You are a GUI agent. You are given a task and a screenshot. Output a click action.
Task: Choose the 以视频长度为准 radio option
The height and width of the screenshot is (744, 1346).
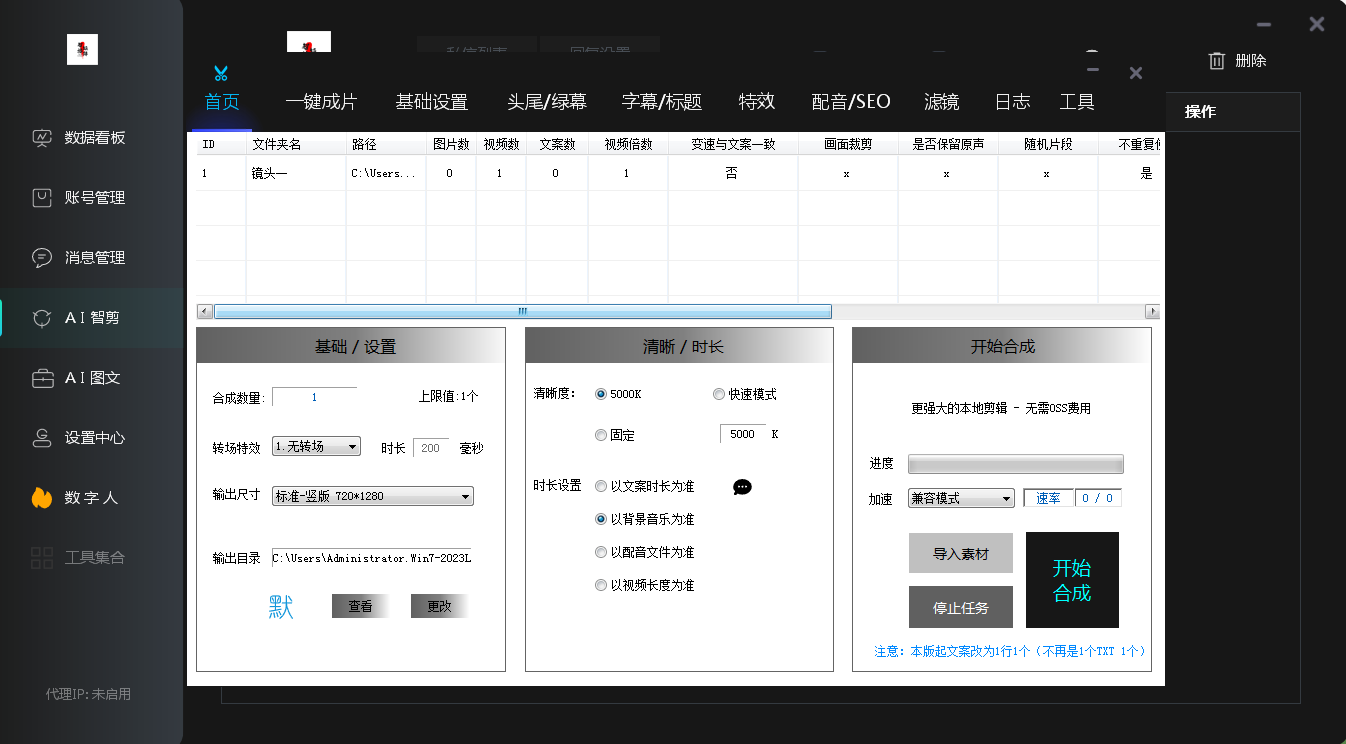click(x=601, y=585)
